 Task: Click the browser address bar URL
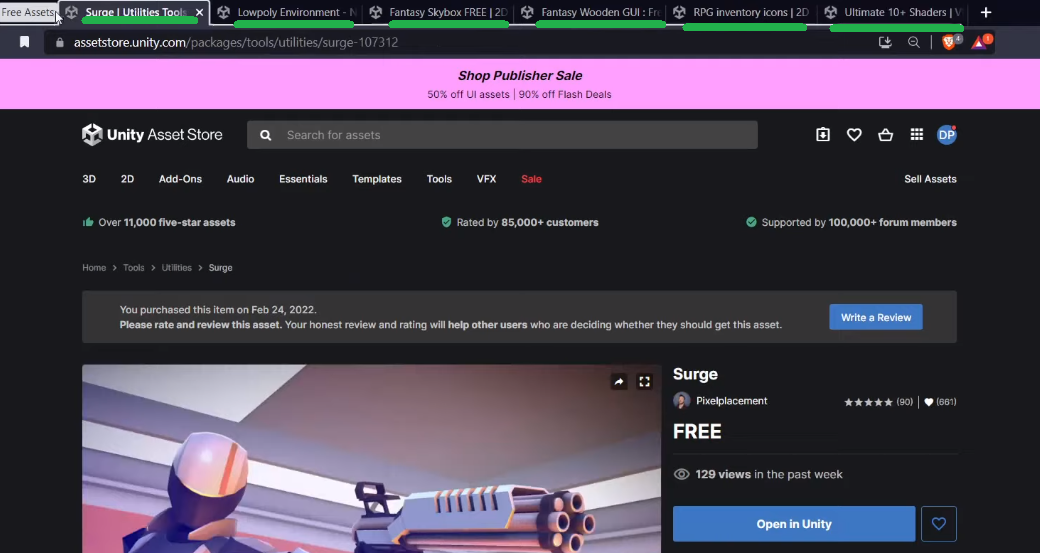coord(235,42)
